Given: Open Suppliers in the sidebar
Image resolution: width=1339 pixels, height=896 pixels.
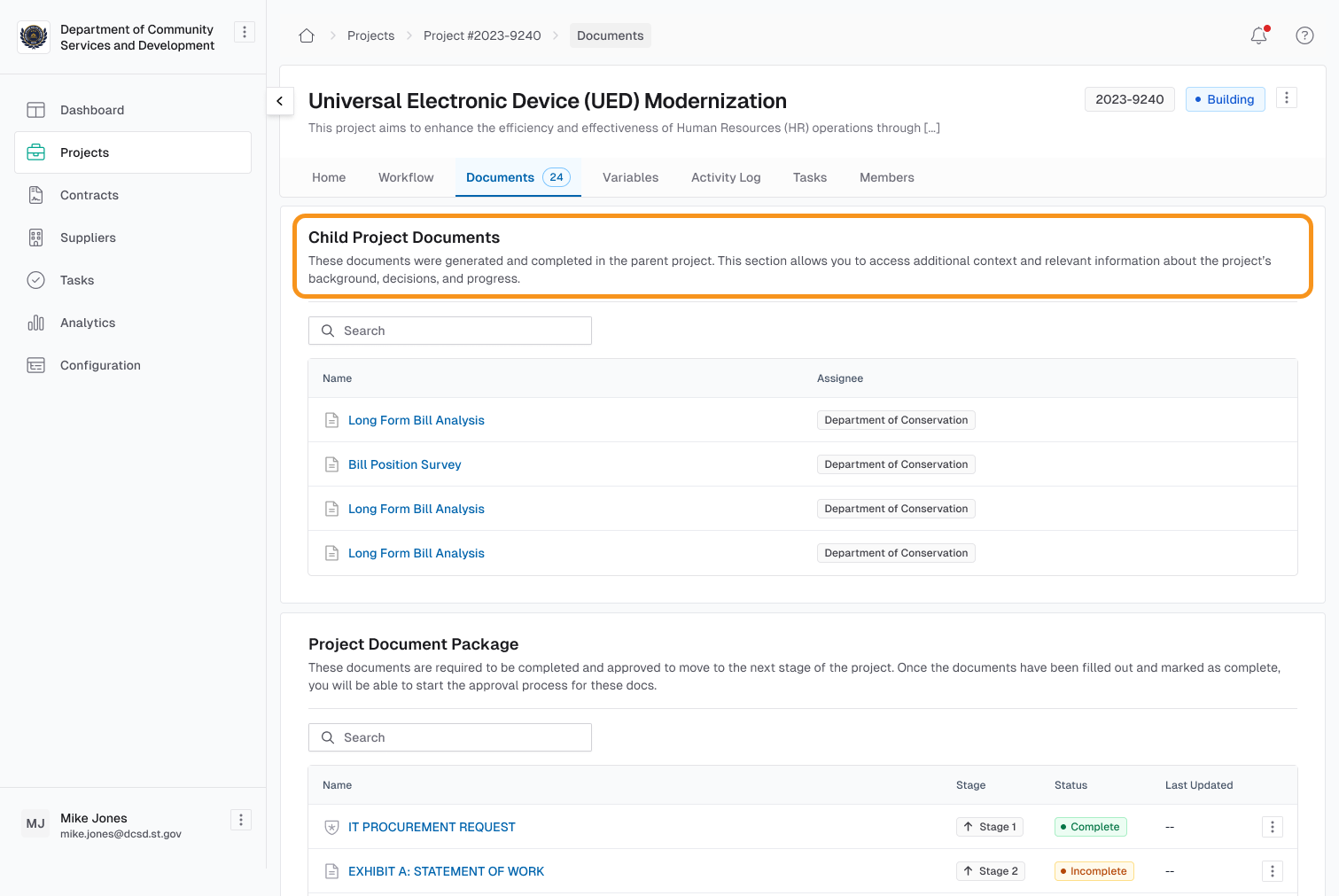Looking at the screenshot, I should tap(88, 238).
